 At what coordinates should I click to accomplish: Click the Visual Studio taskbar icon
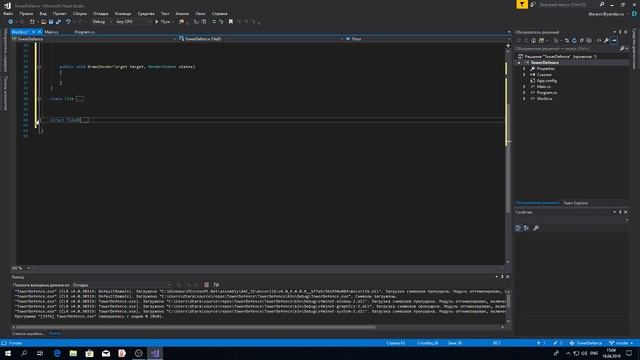[155, 353]
